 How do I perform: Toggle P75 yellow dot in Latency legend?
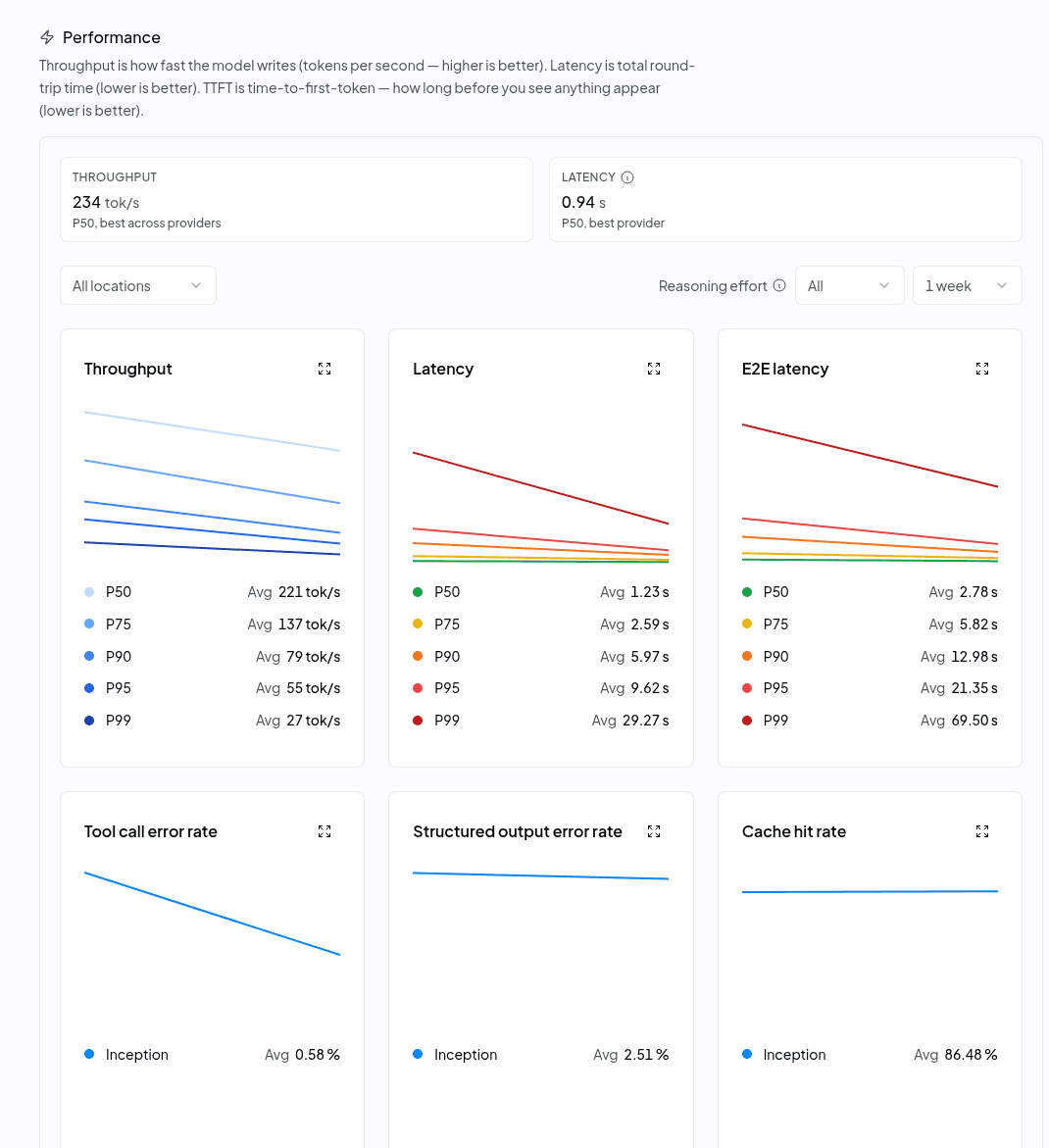point(418,624)
